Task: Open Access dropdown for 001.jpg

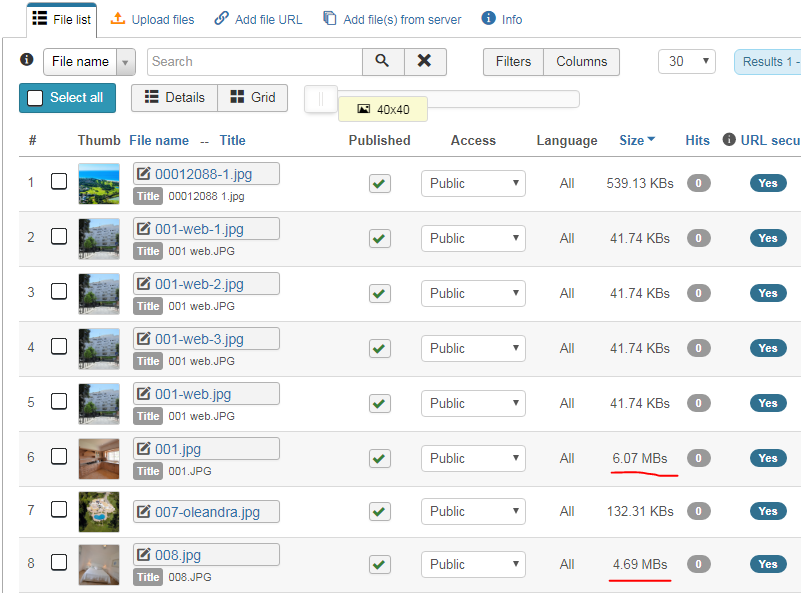Action: (x=473, y=458)
